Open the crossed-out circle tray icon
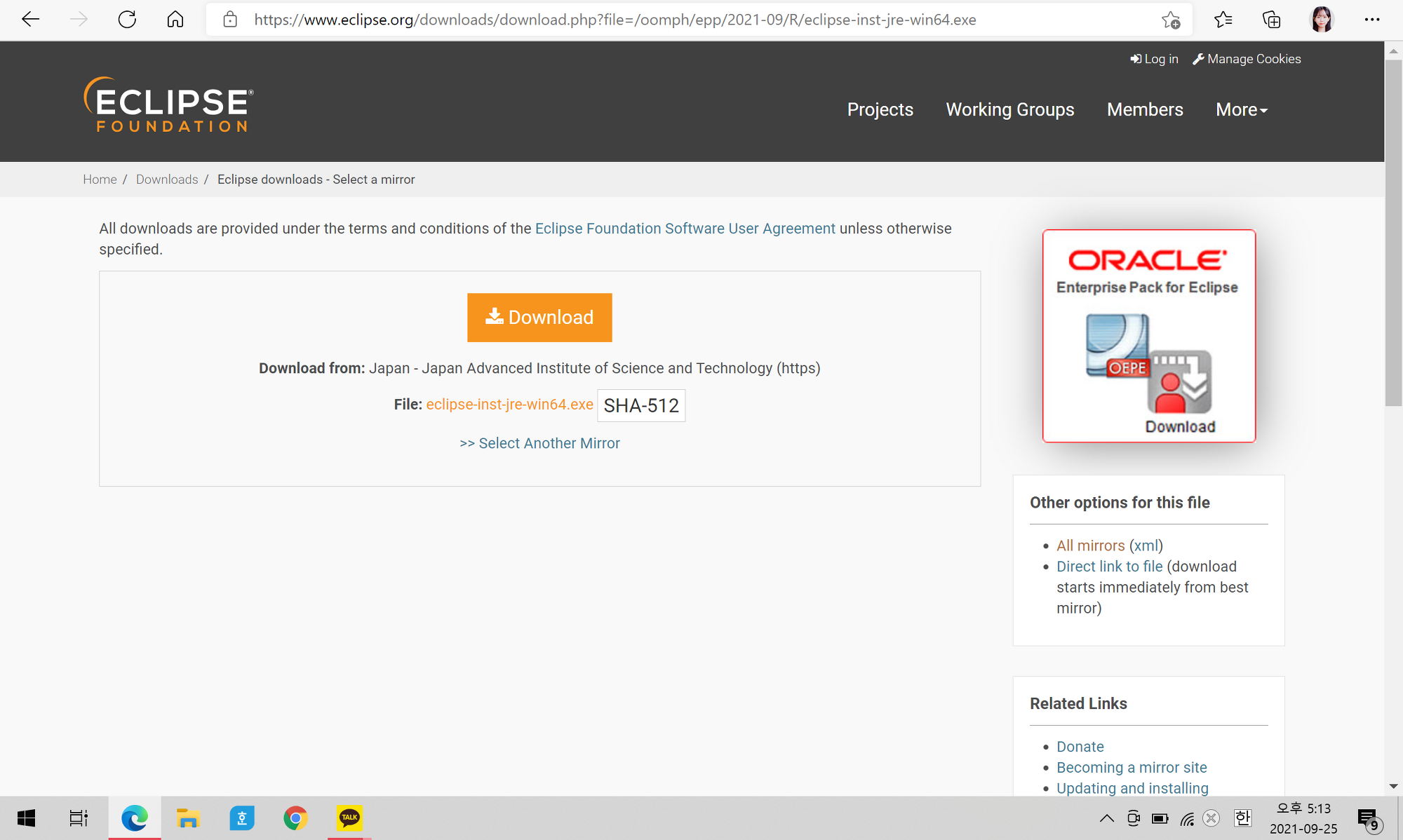Viewport: 1403px width, 840px height. click(1211, 818)
